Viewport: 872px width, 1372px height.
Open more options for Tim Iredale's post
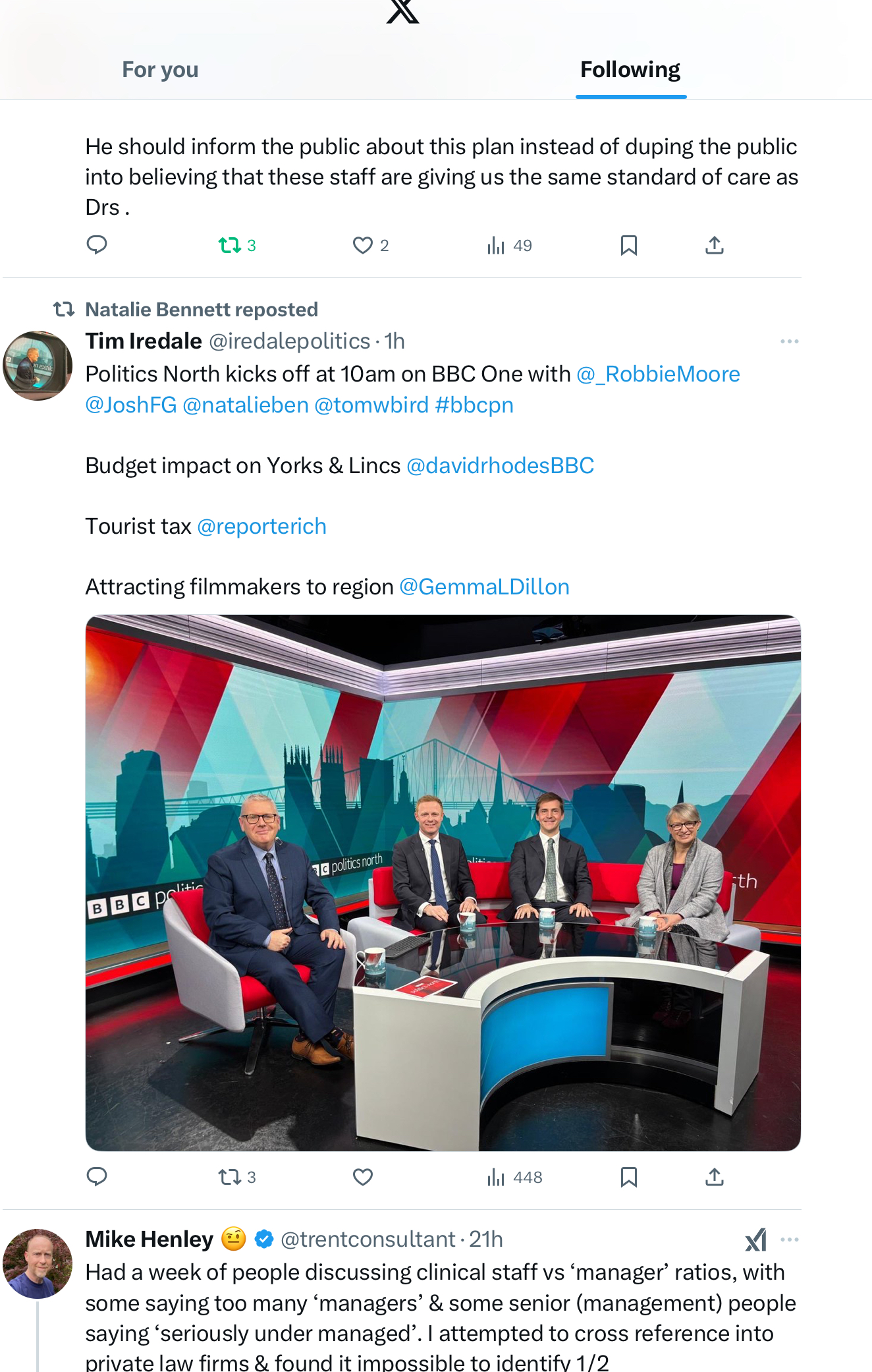pos(789,341)
